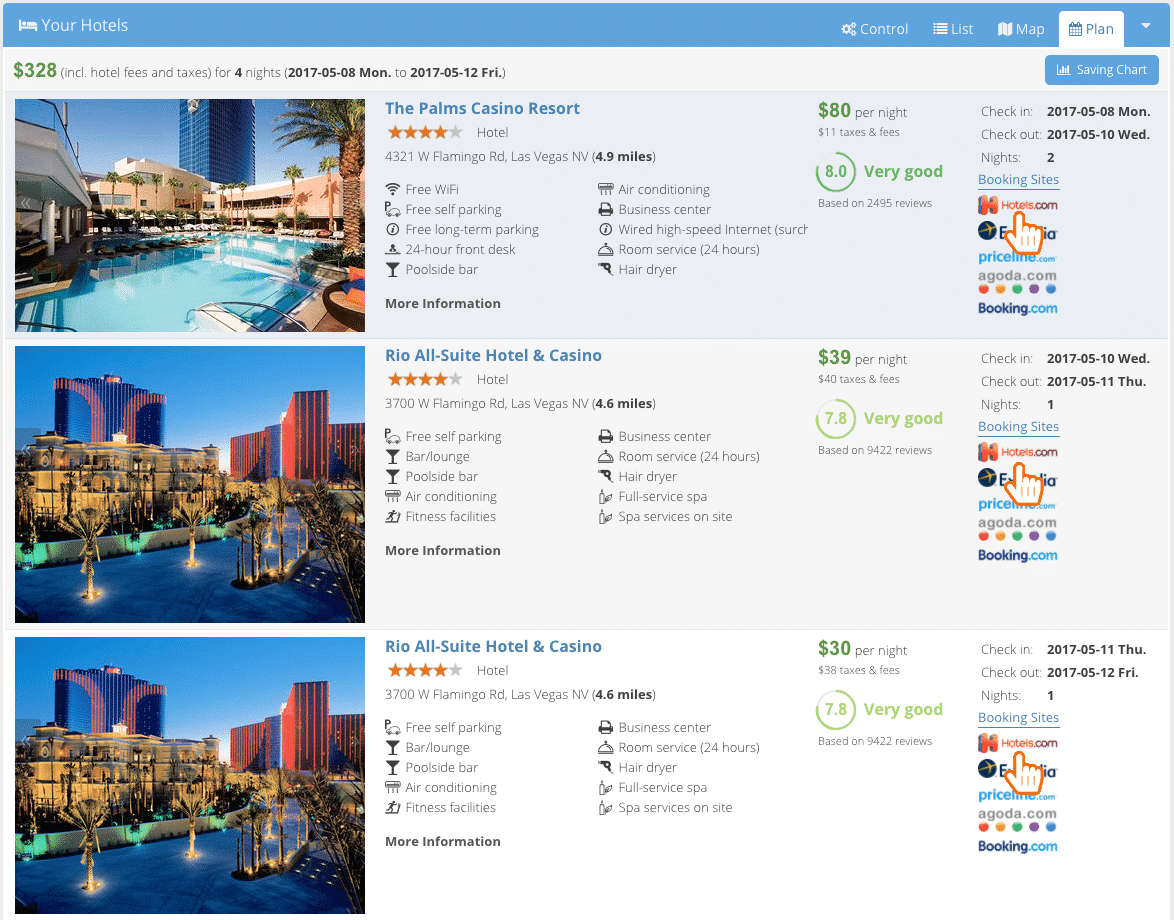This screenshot has height=920, width=1174.
Task: Switch to the Control tab
Action: (874, 29)
